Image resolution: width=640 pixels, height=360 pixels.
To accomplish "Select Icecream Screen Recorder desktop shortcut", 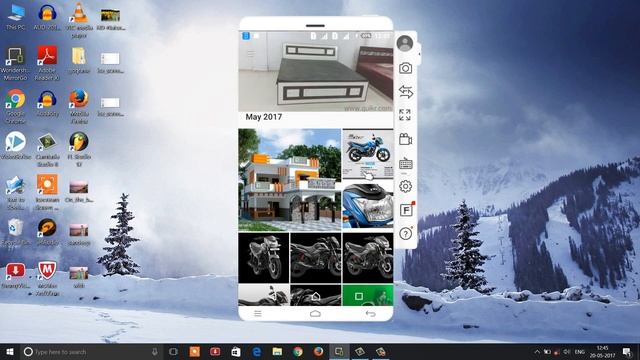I will tap(47, 192).
